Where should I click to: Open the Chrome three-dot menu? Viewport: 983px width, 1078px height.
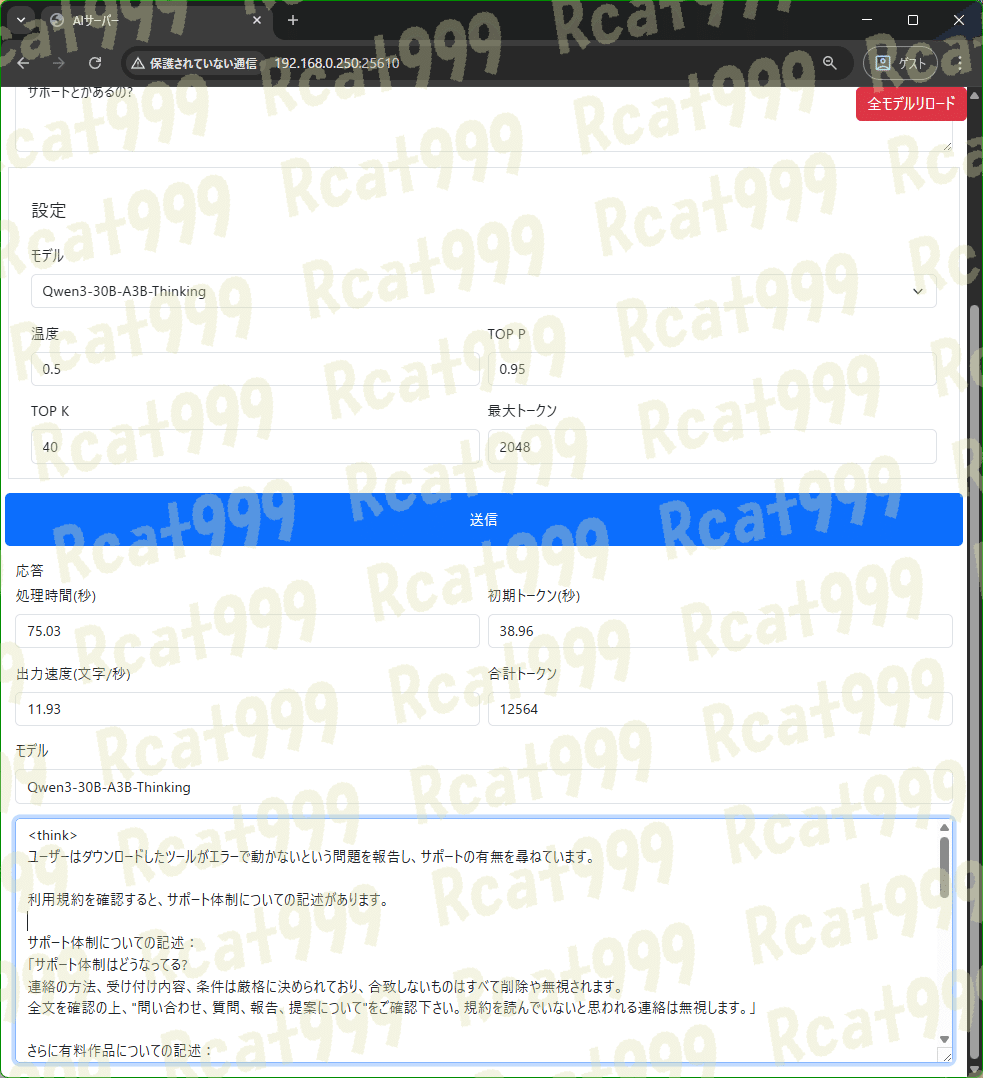[958, 62]
